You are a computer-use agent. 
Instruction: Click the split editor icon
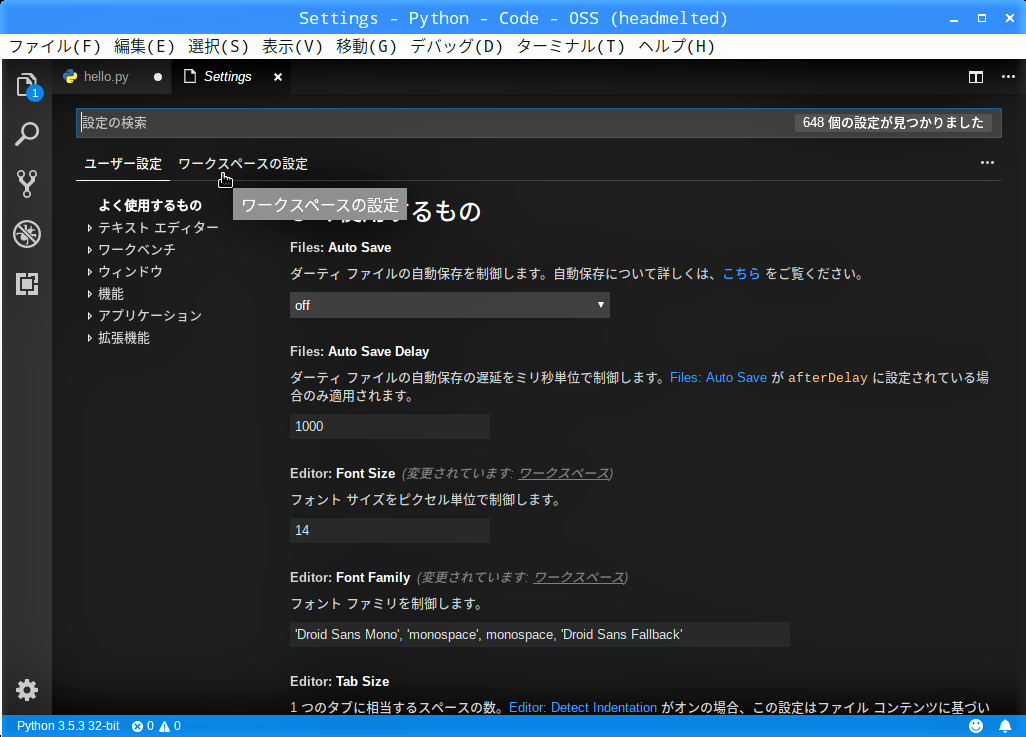[x=976, y=77]
